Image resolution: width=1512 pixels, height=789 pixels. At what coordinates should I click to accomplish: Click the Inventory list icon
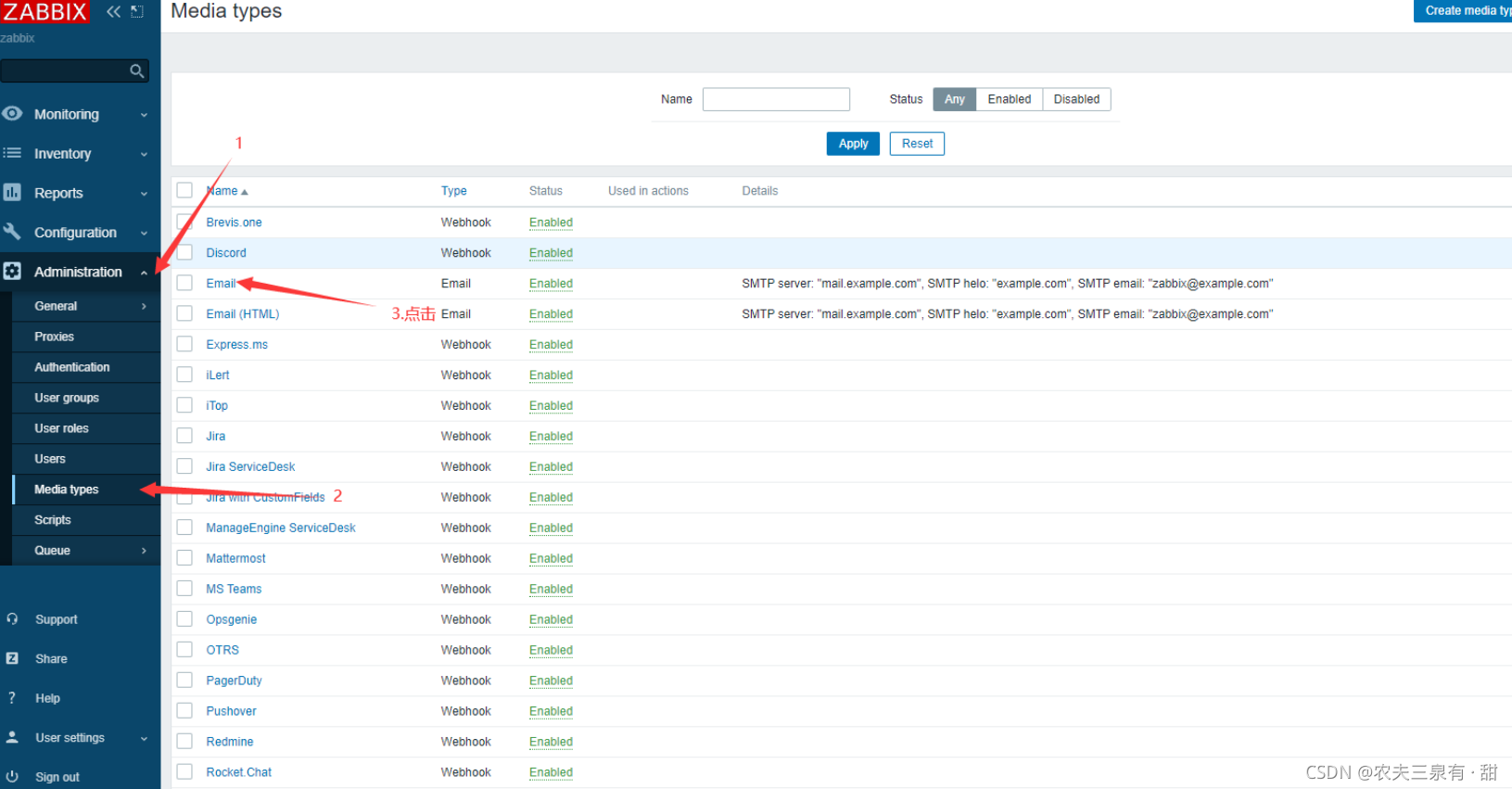tap(12, 153)
